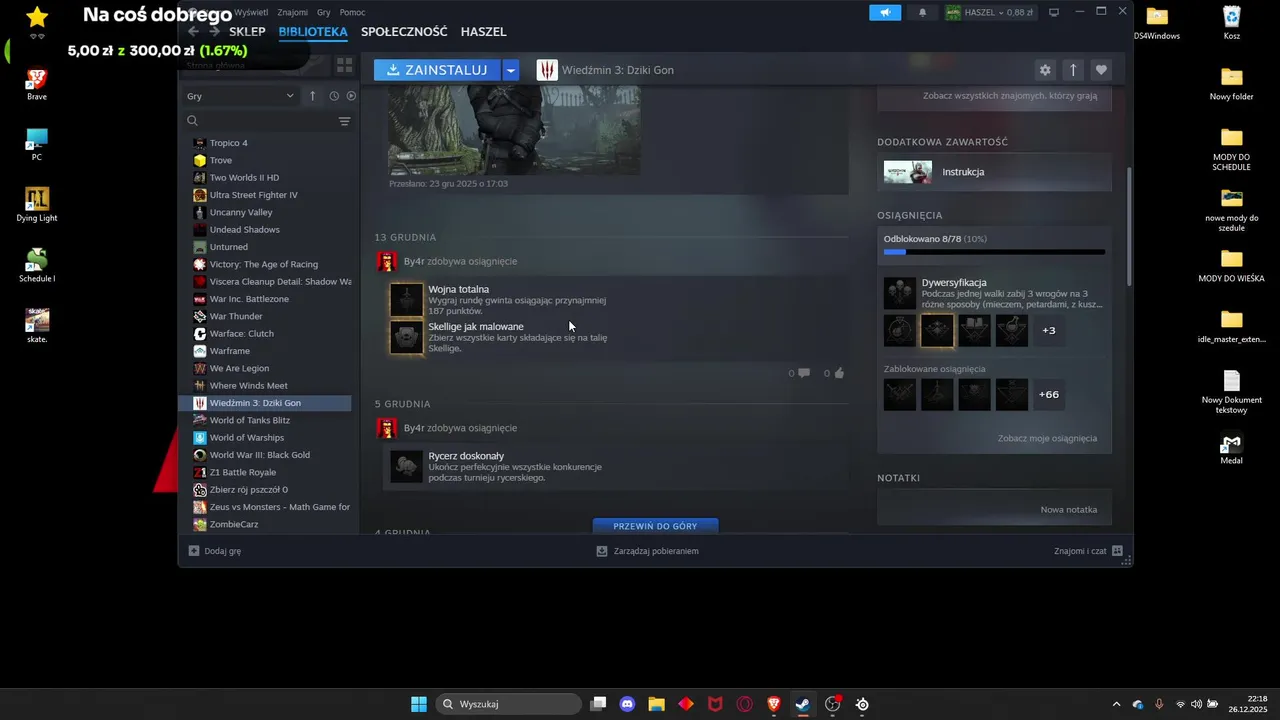Switch to Big Picture mode monitor icon
1280x720 pixels.
coord(1054,13)
